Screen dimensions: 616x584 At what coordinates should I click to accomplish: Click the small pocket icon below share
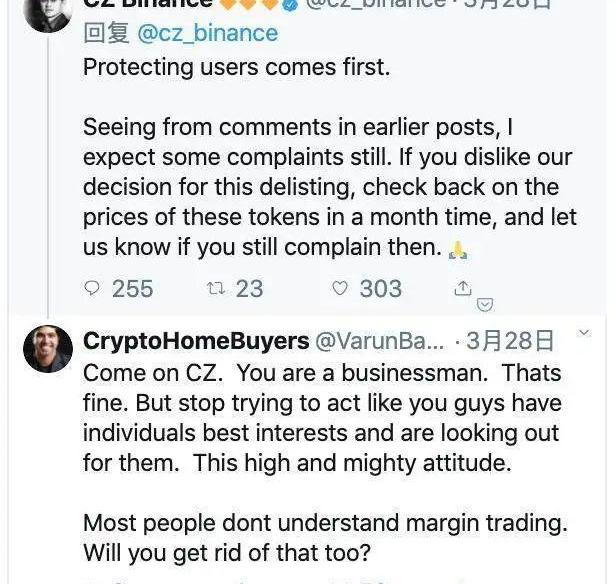point(485,304)
